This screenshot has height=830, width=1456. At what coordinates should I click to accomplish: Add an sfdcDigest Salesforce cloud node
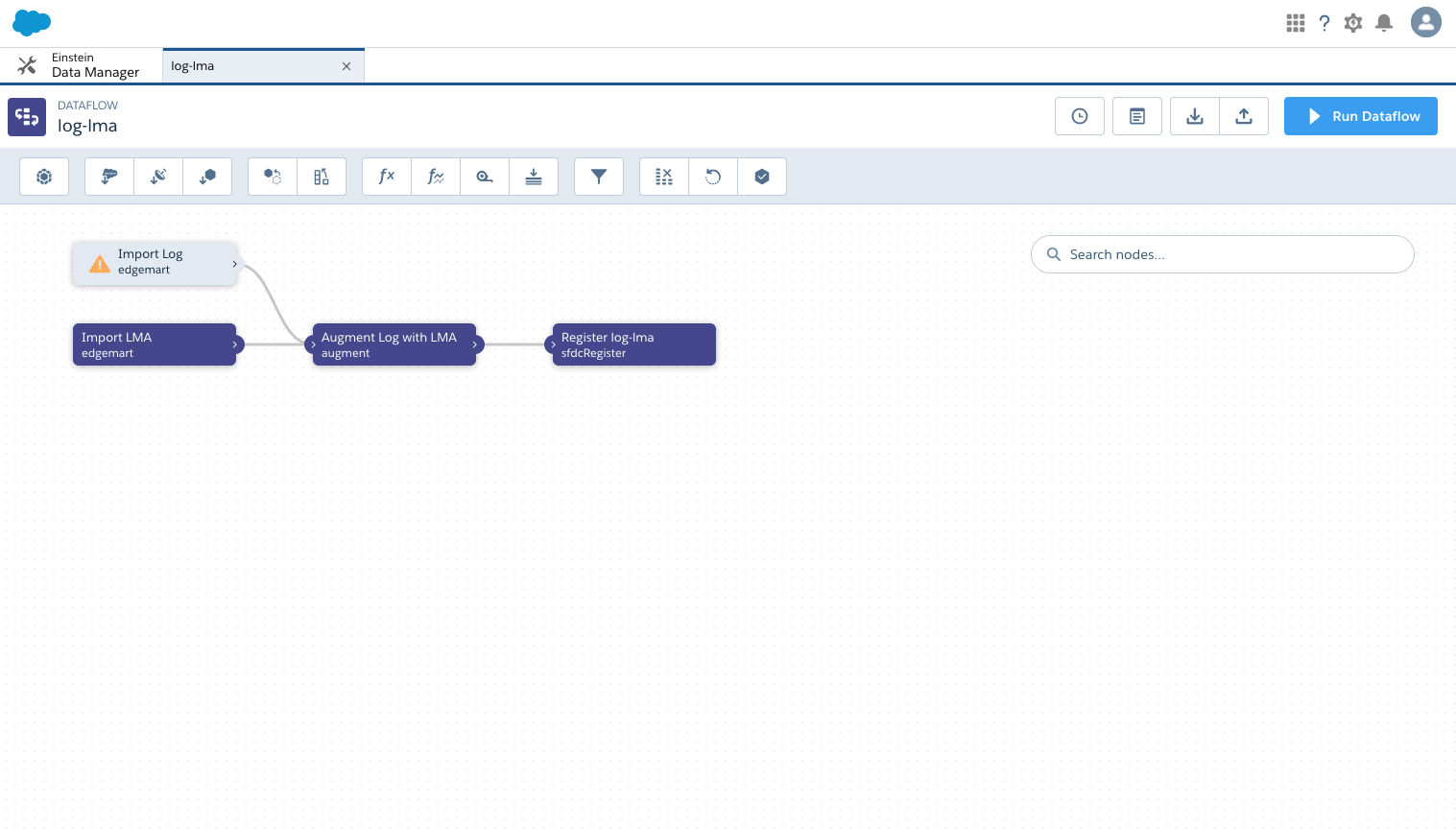109,177
